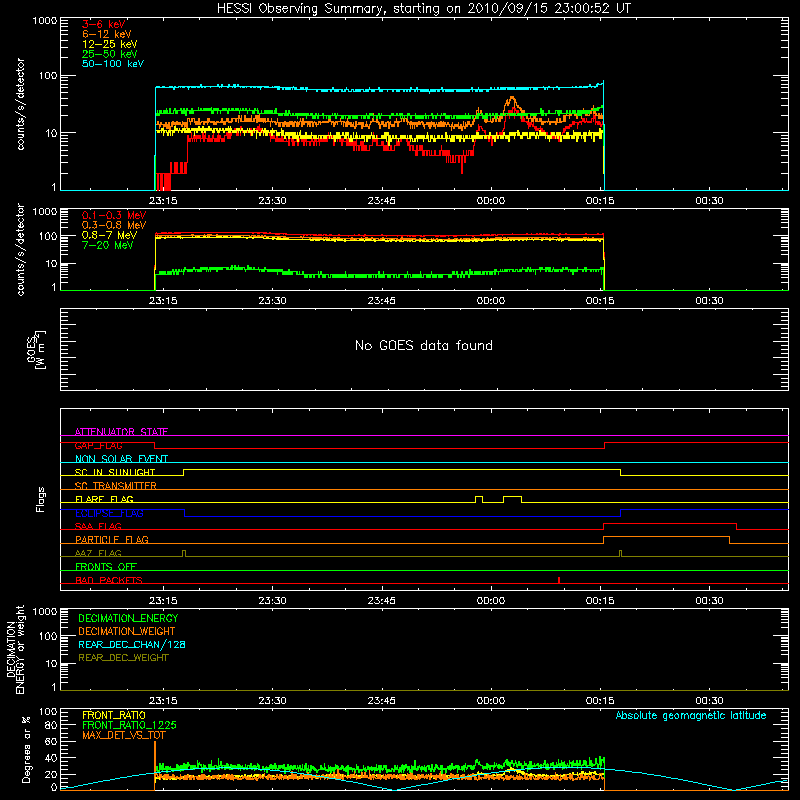The image size is (800, 800).
Task: Select the 25-50 keV legend label
Action: coord(110,54)
